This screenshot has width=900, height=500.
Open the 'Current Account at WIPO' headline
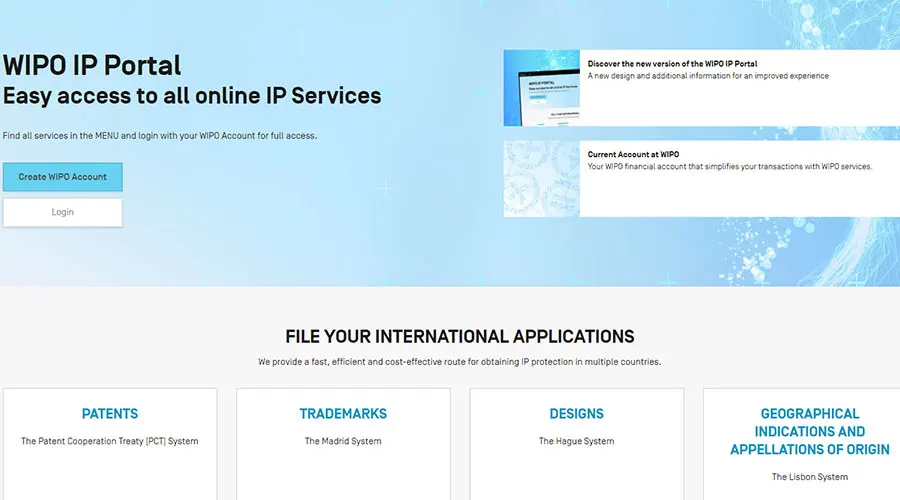pos(633,154)
